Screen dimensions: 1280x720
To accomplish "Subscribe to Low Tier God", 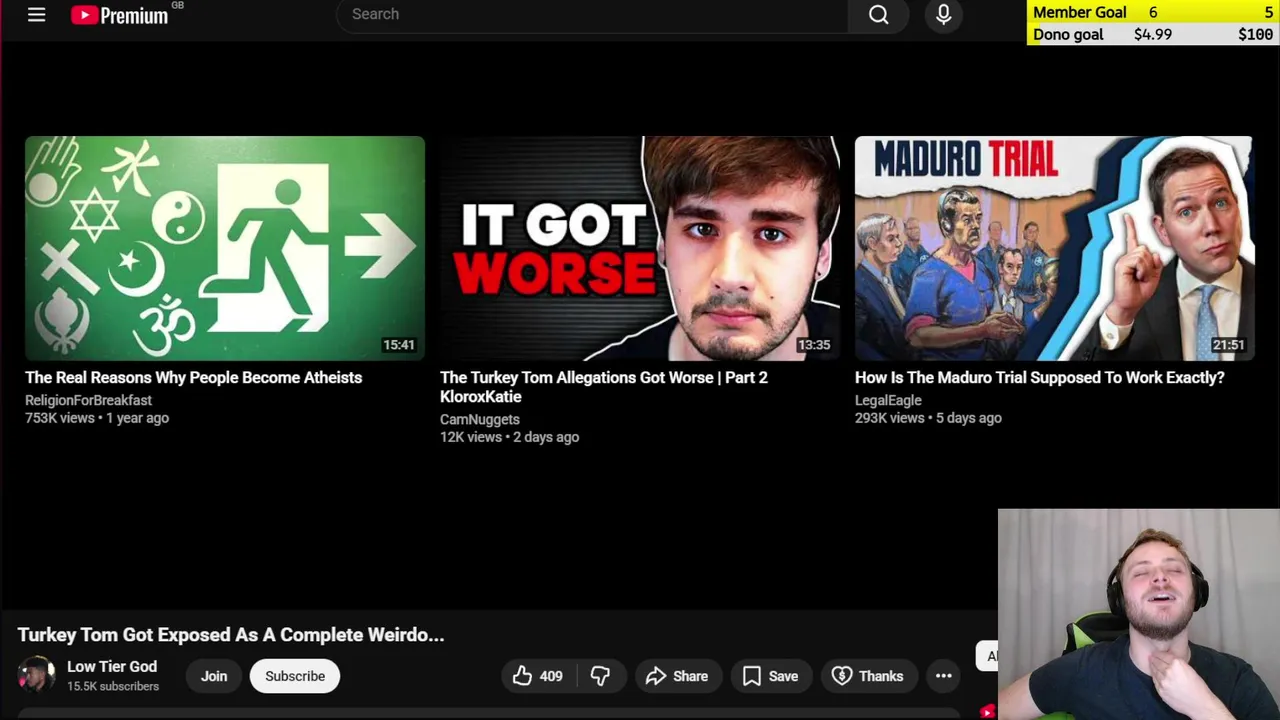I will [x=295, y=676].
